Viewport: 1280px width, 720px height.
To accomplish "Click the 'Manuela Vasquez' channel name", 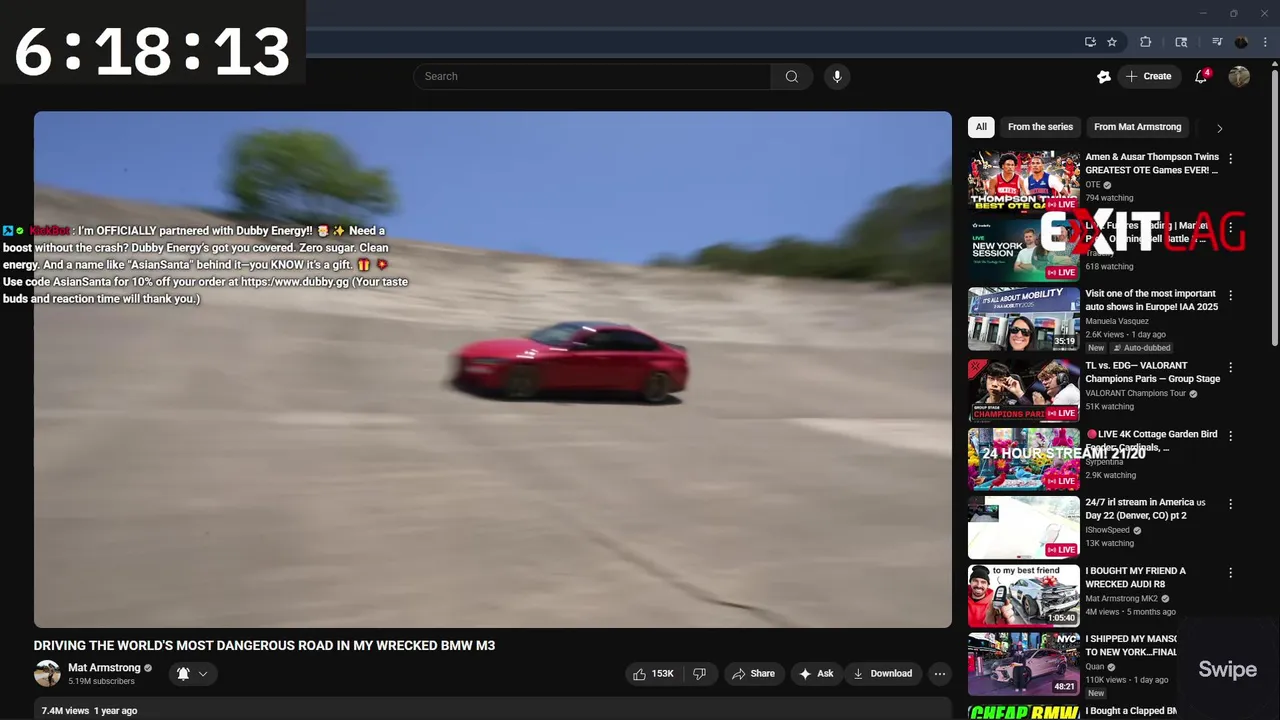I will (1118, 321).
